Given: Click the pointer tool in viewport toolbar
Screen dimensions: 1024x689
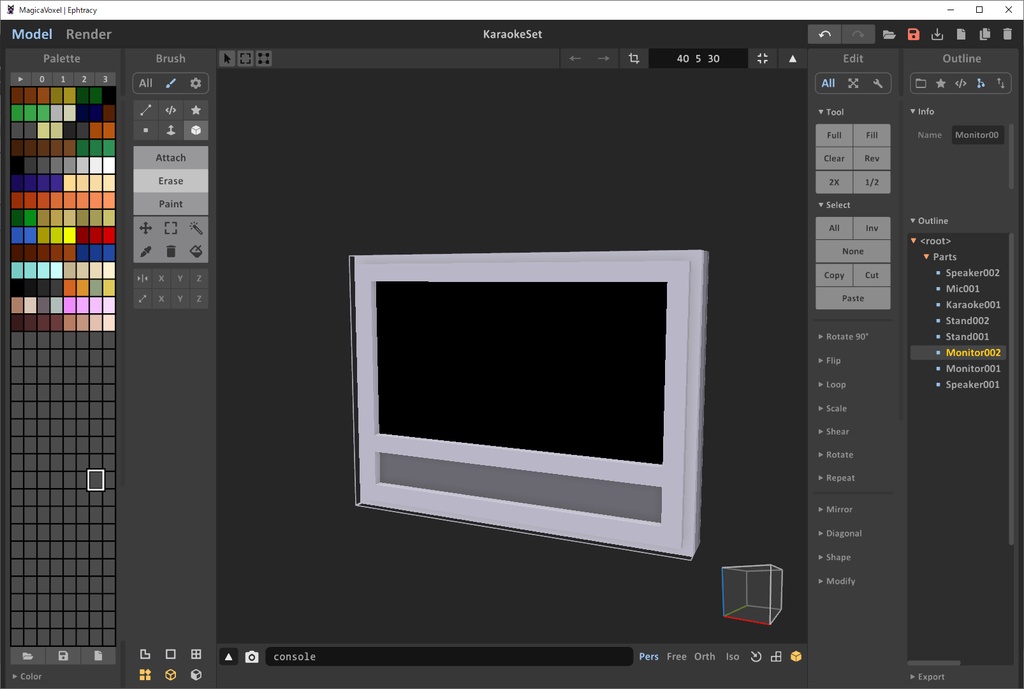Looking at the screenshot, I should click(227, 59).
